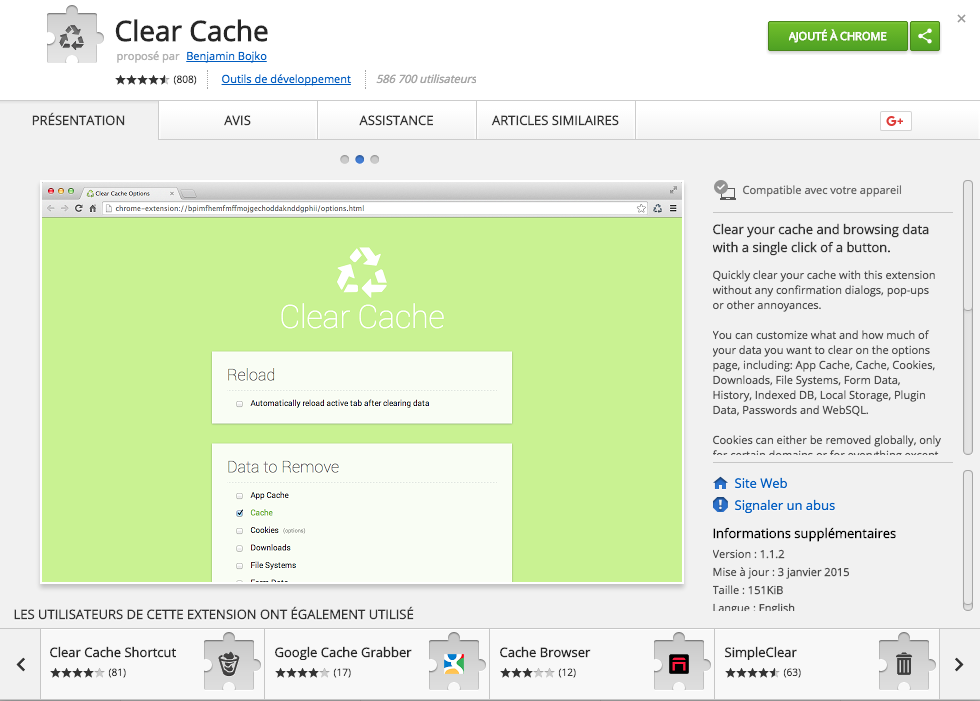Click the AJOUTÉ À CHROME button
980x701 pixels.
tap(838, 36)
